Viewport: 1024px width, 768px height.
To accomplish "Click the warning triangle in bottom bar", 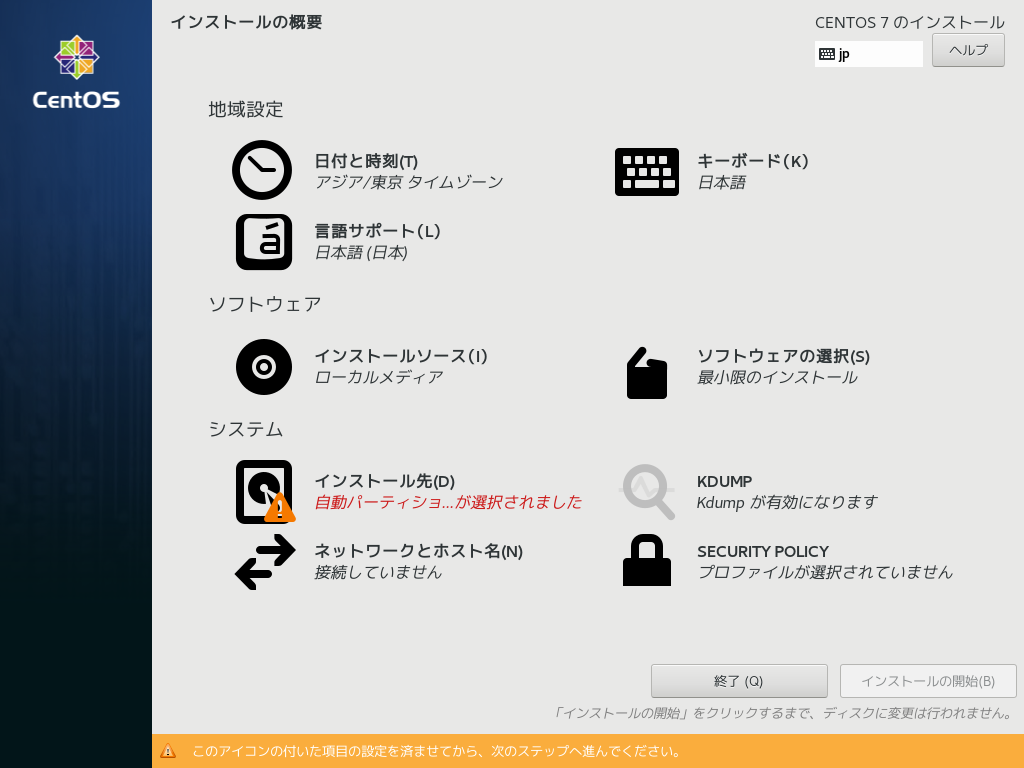I will 168,751.
